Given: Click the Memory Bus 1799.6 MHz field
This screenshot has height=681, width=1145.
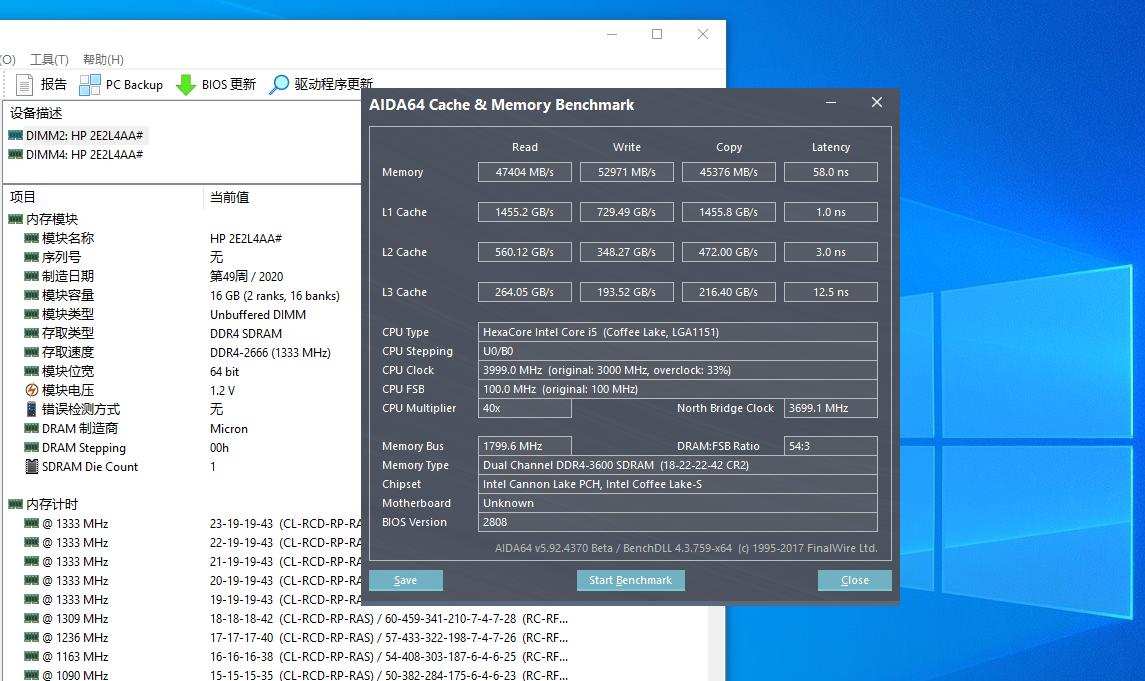Looking at the screenshot, I should (x=524, y=446).
